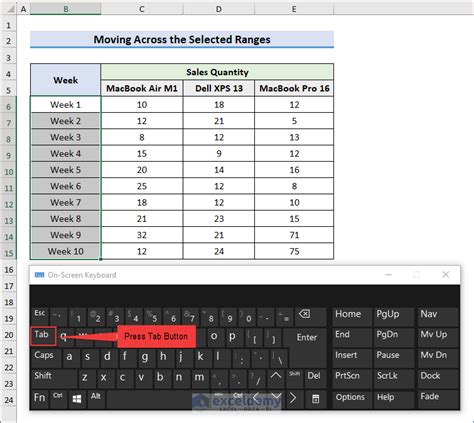Close the On-Screen Keyboard window

pyautogui.click(x=446, y=275)
